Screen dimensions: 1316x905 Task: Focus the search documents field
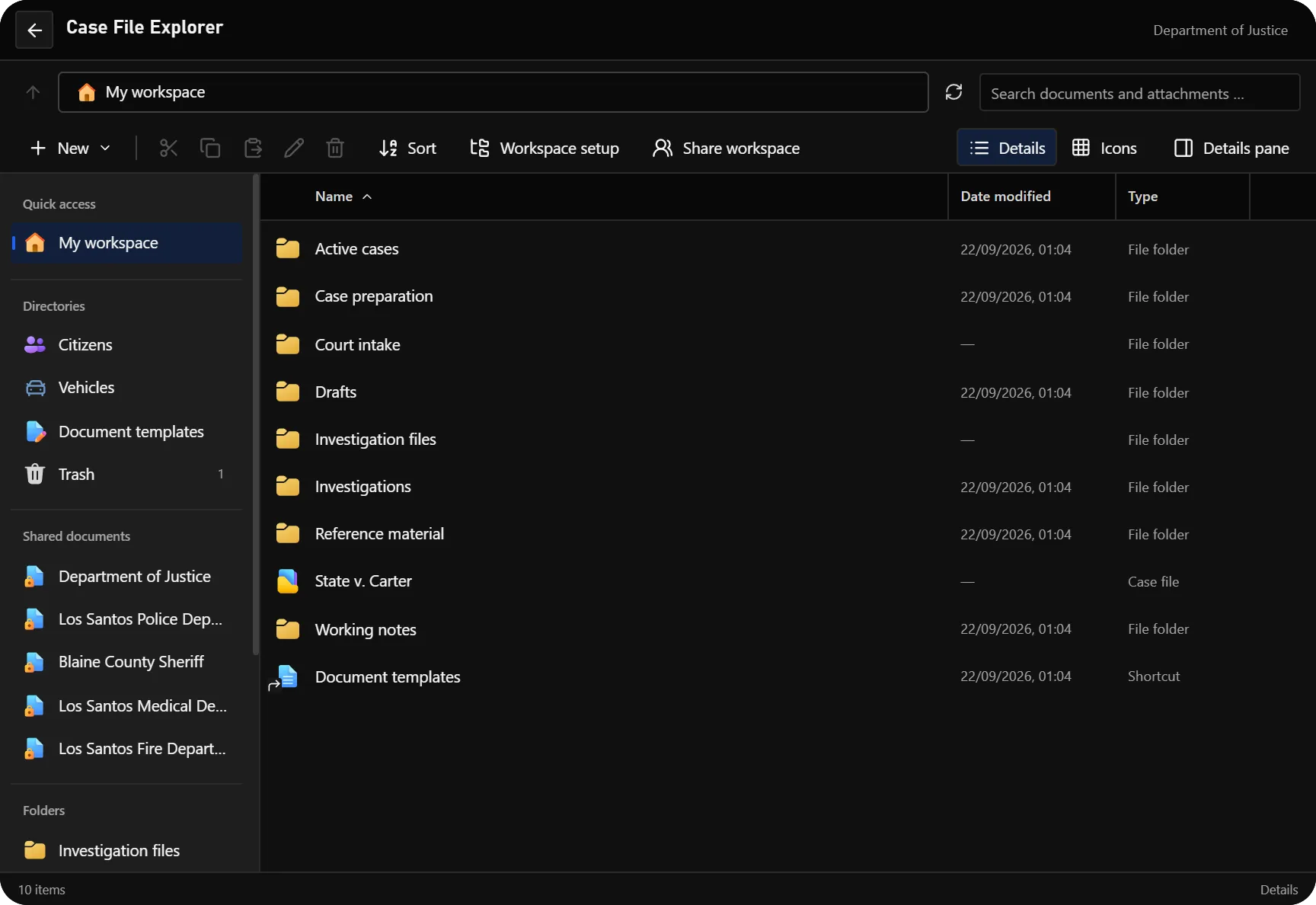pyautogui.click(x=1139, y=93)
